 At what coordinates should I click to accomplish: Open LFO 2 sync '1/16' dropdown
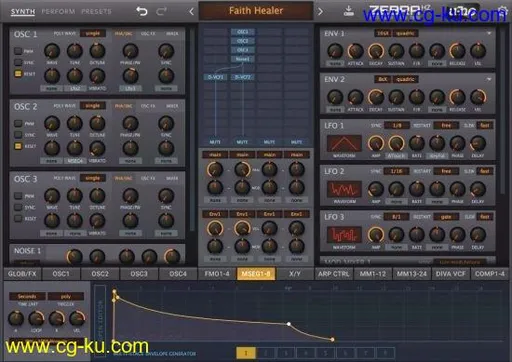397,171
